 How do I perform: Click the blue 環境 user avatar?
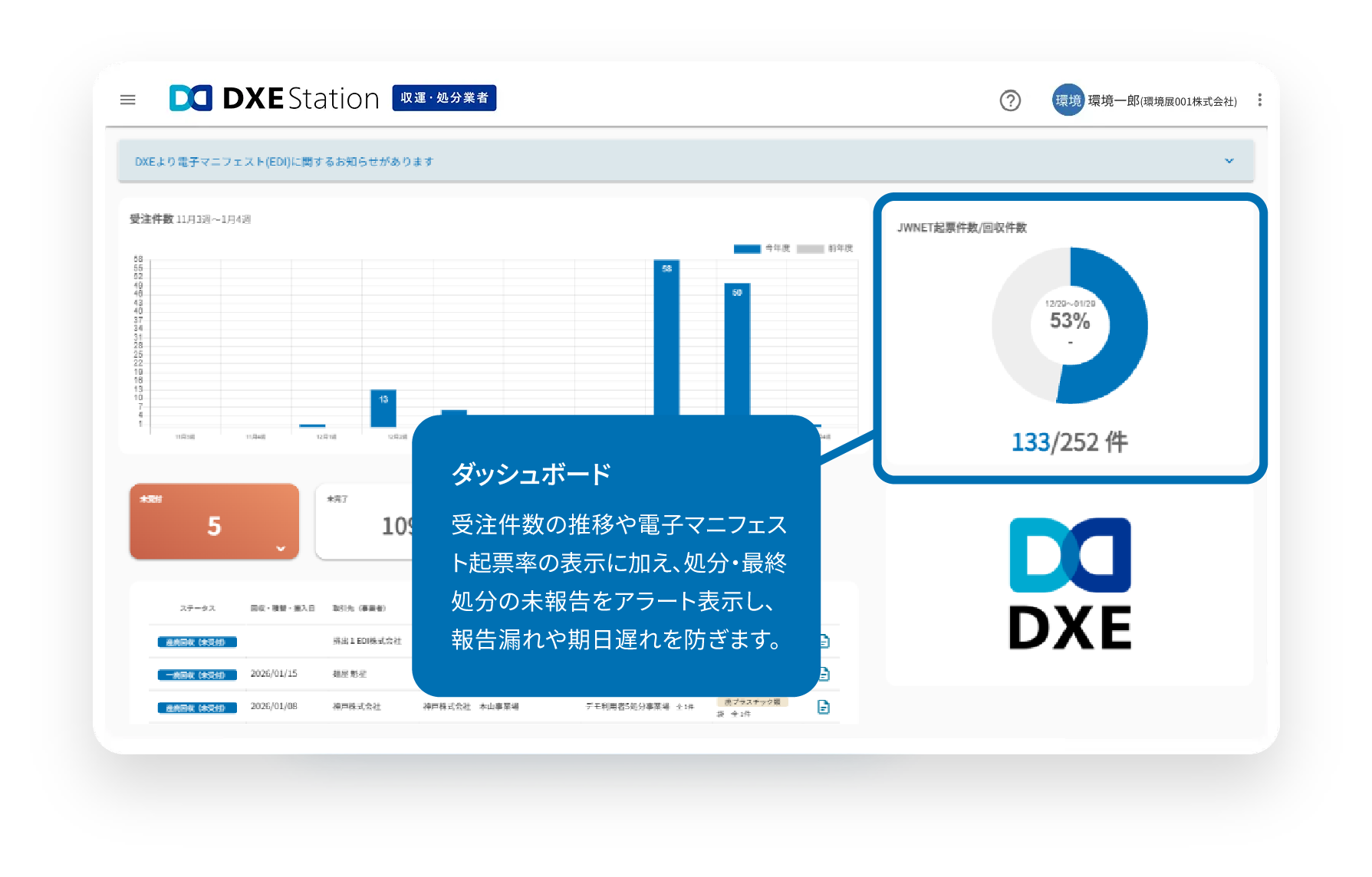pyautogui.click(x=1068, y=100)
